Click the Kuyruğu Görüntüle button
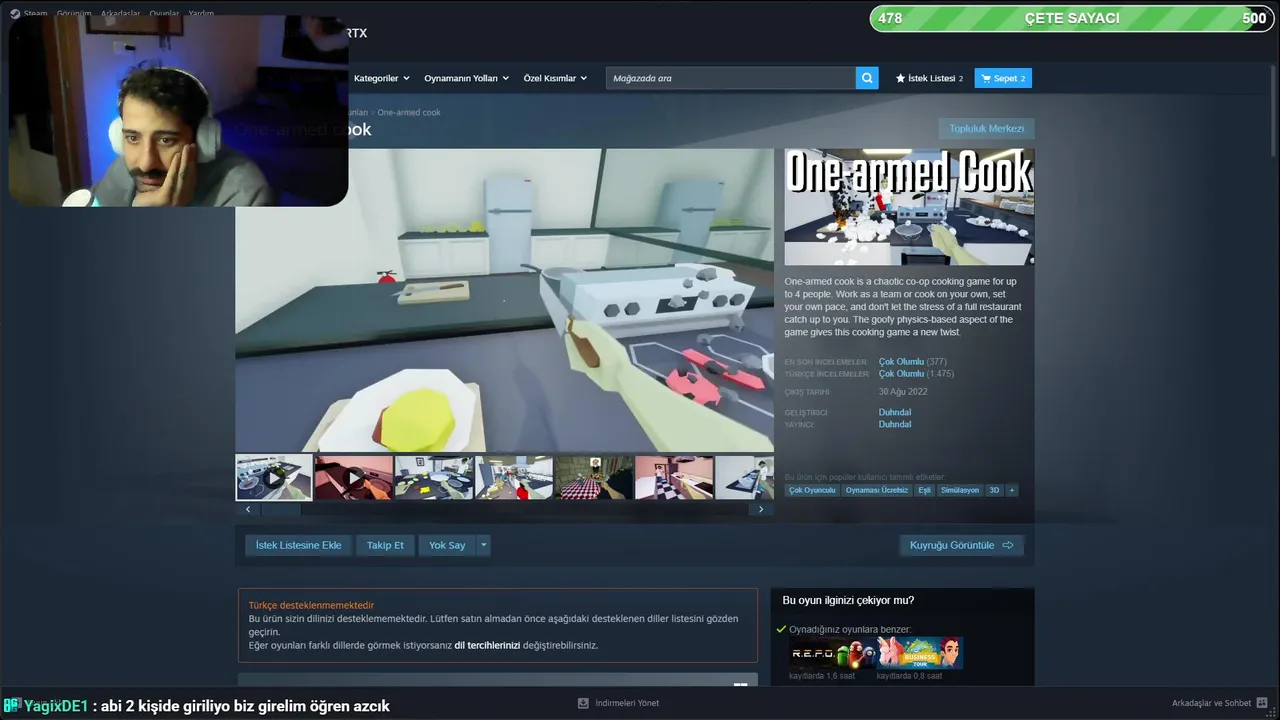The image size is (1280, 720). 961,545
